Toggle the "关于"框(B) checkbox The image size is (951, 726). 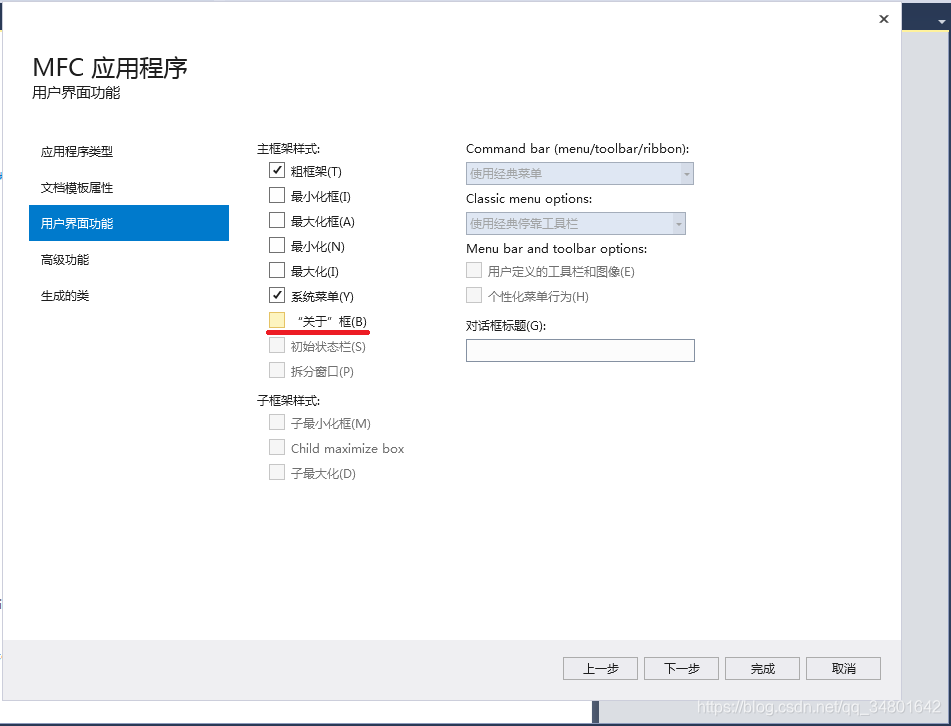pos(277,320)
